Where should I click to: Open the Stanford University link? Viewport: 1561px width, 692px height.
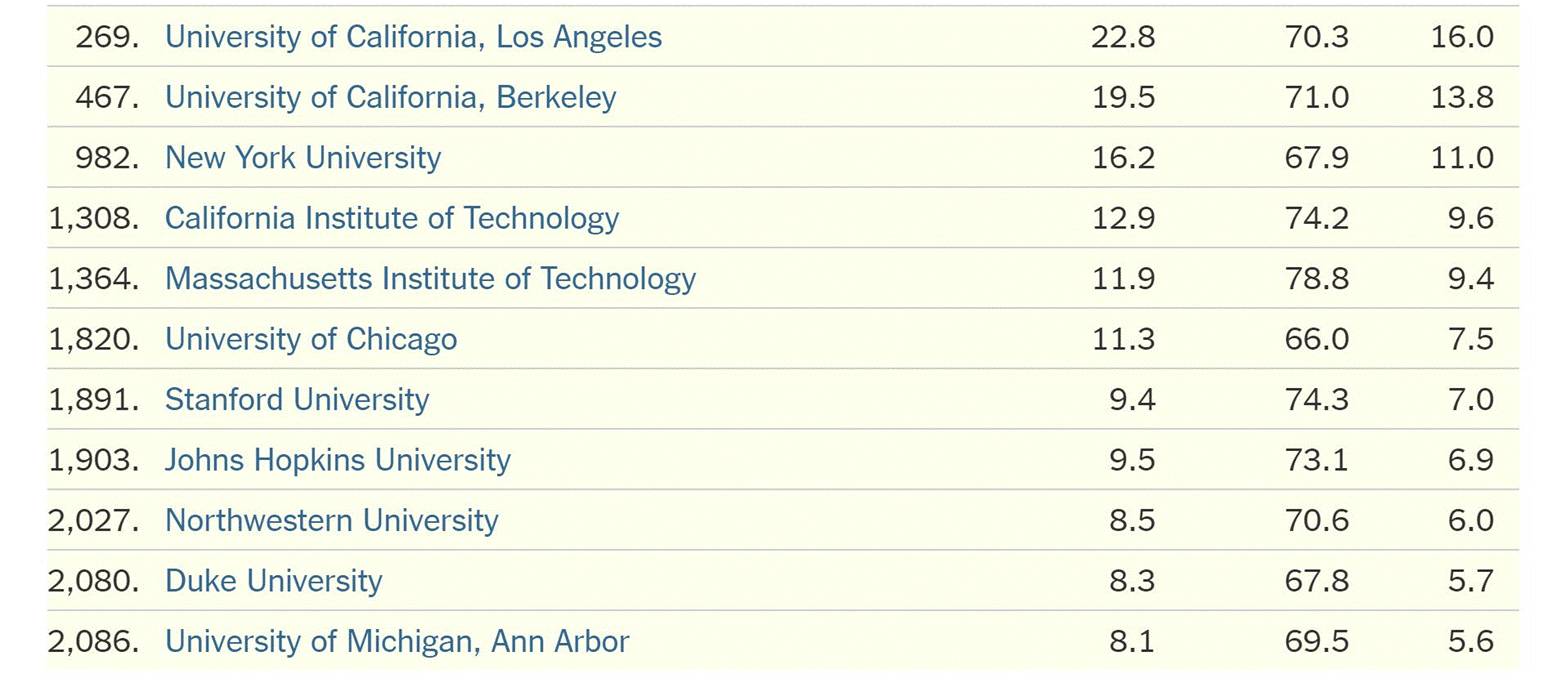tap(296, 399)
